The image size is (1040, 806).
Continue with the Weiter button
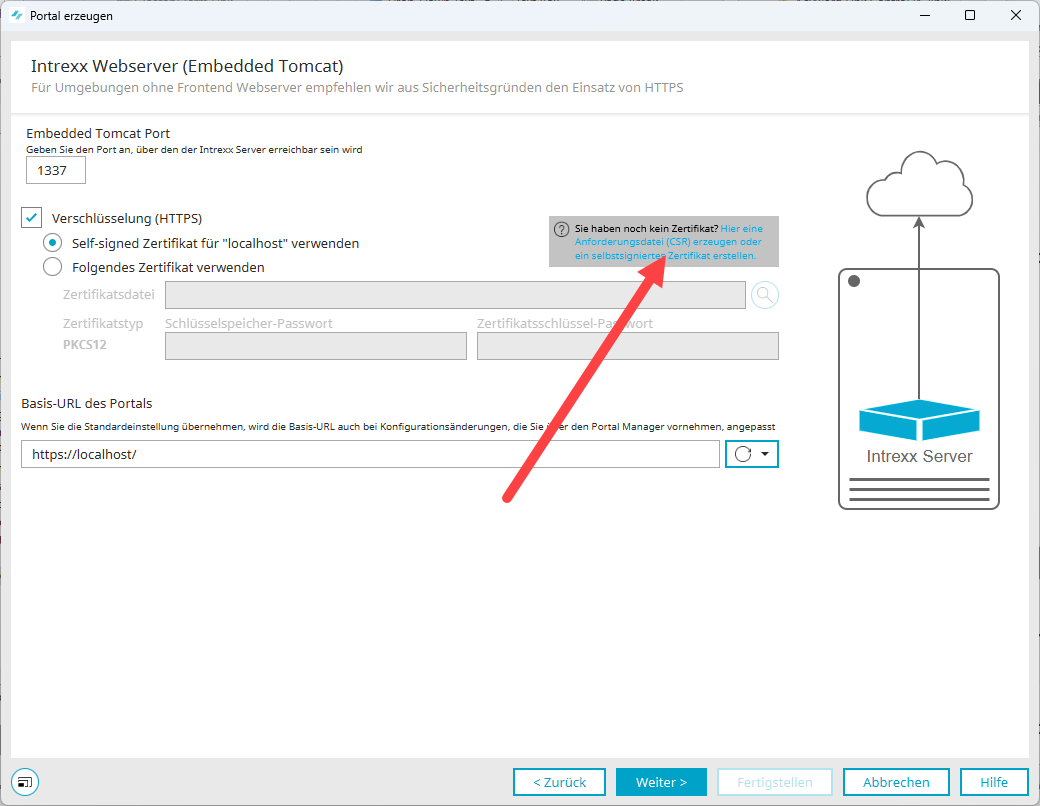(x=661, y=782)
